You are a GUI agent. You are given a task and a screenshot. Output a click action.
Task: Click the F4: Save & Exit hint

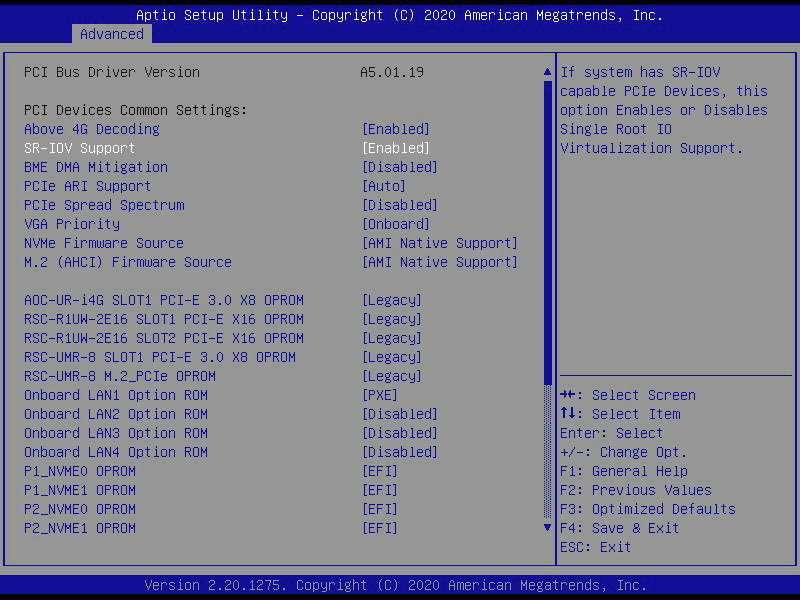[x=619, y=528]
